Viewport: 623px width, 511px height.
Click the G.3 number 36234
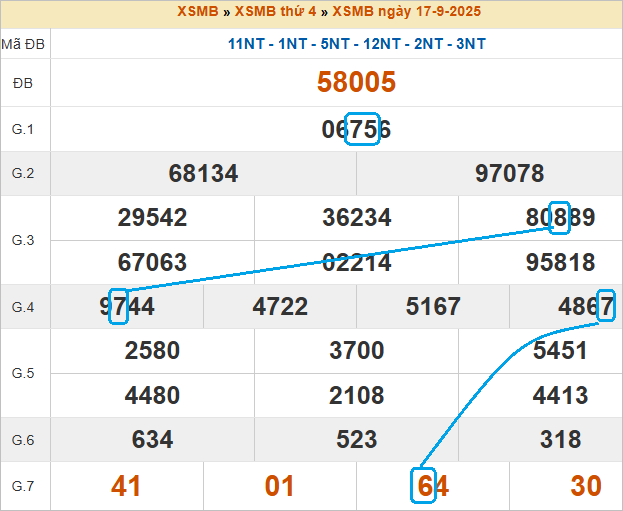click(356, 218)
